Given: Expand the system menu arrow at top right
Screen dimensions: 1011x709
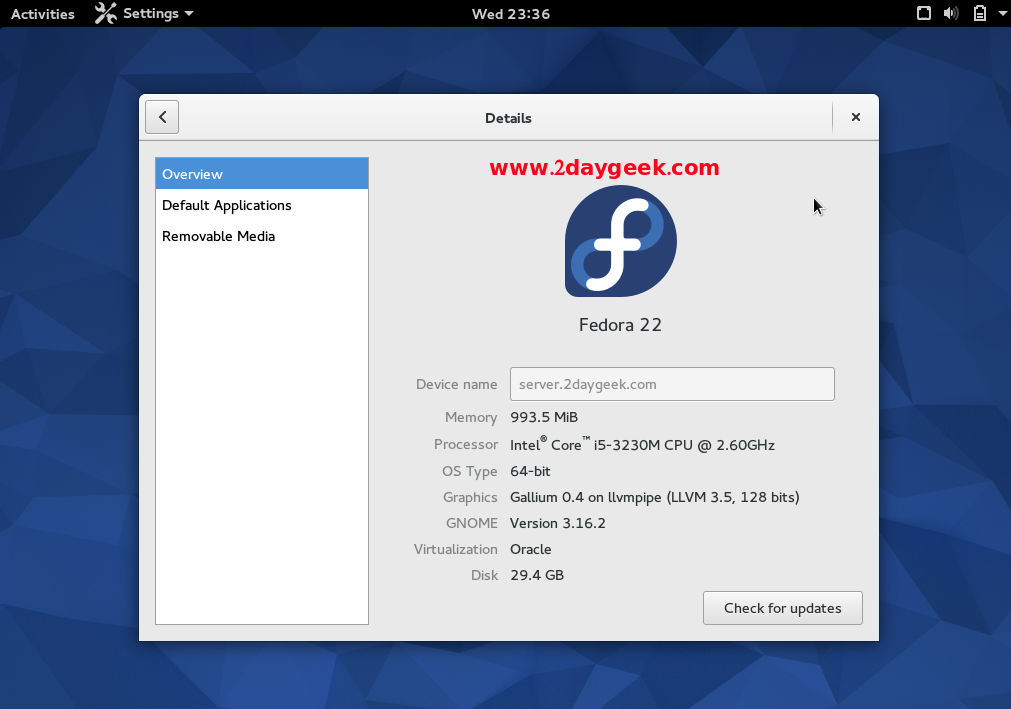Looking at the screenshot, I should point(1003,13).
